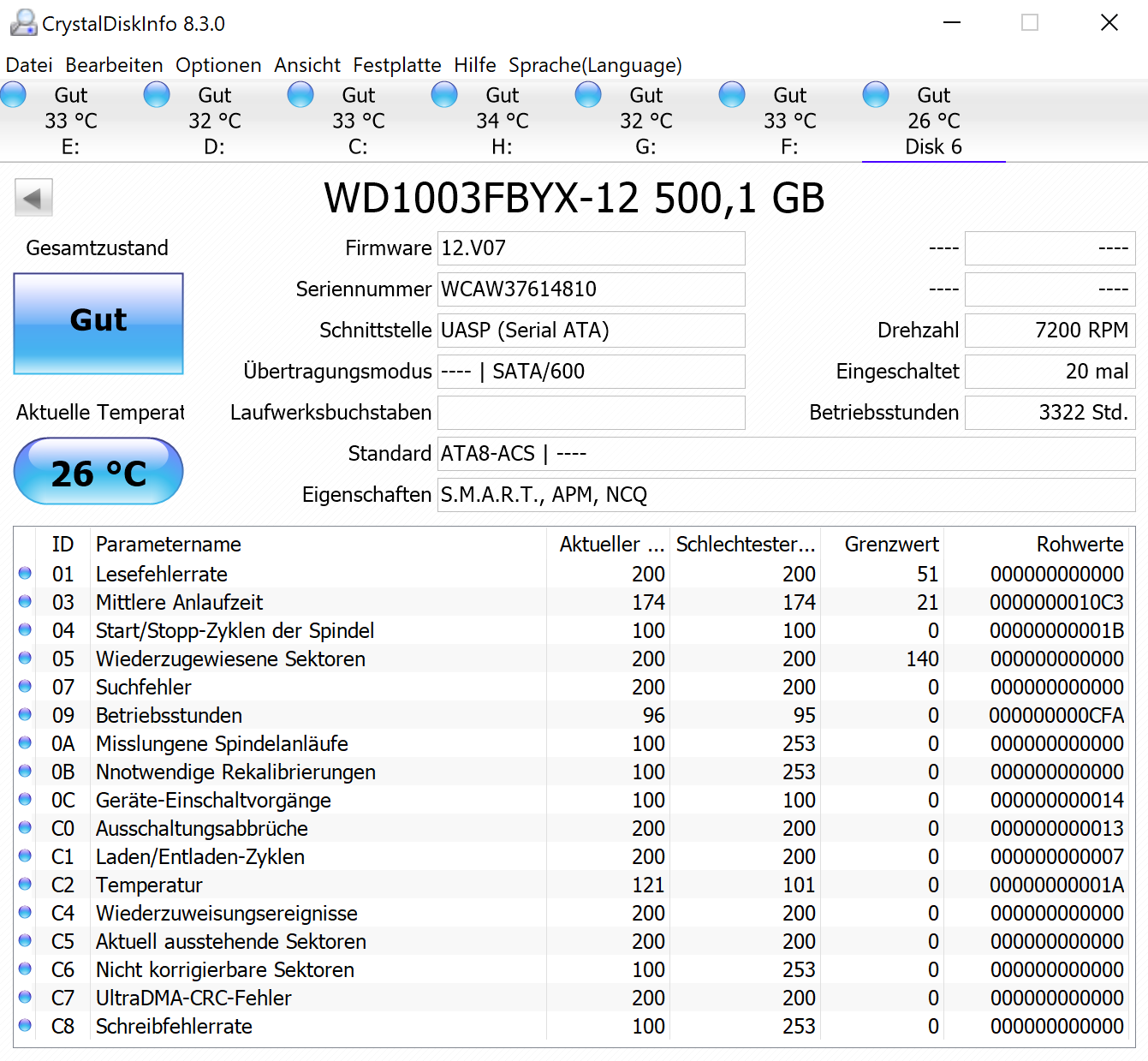Click status dot of Laden/Entladen-Zyklen row

[x=25, y=855]
